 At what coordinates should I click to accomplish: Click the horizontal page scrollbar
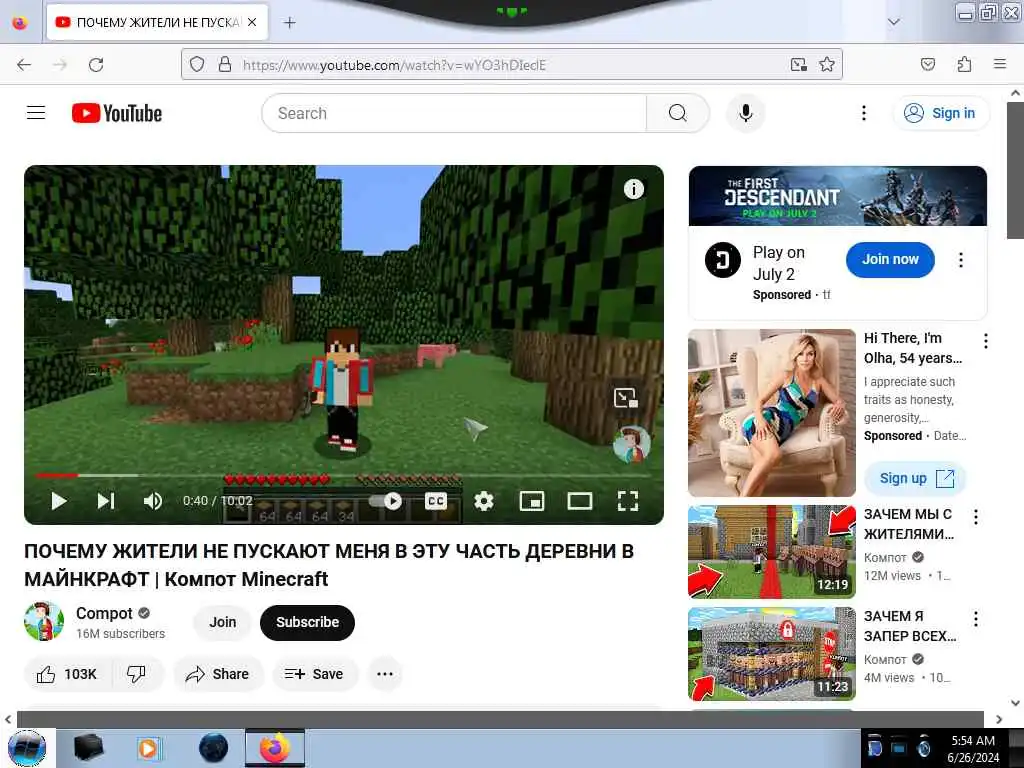pyautogui.click(x=500, y=719)
